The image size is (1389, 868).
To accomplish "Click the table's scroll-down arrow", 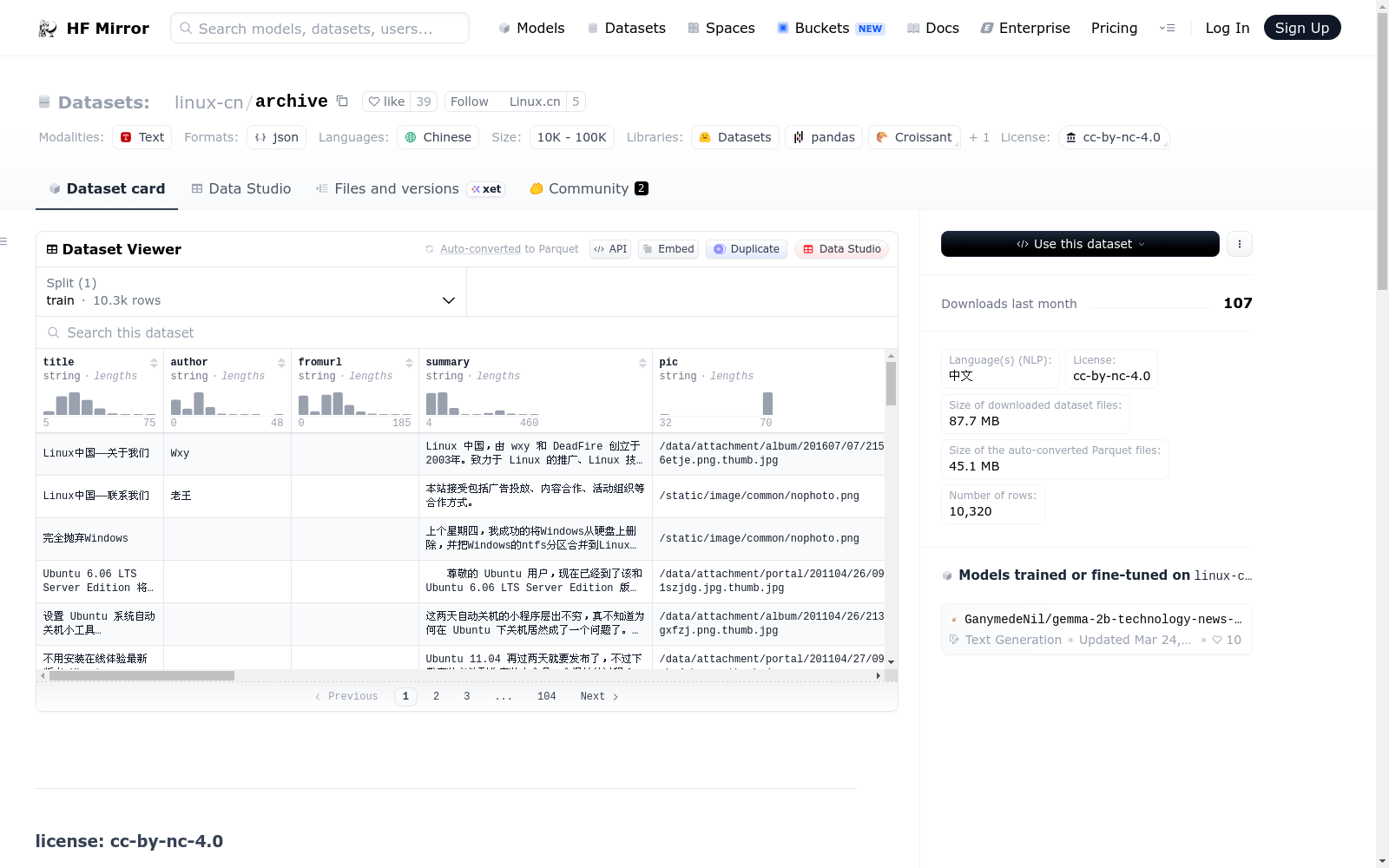I will (891, 662).
